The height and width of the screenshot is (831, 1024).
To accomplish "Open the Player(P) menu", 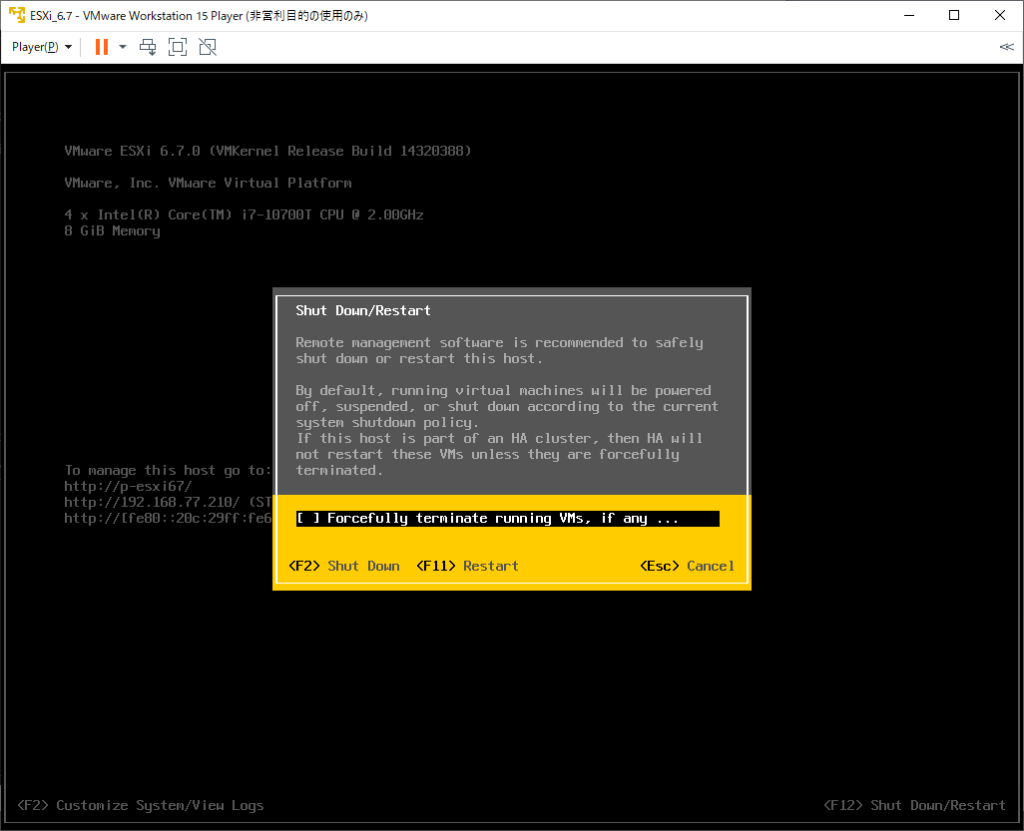I will point(42,47).
